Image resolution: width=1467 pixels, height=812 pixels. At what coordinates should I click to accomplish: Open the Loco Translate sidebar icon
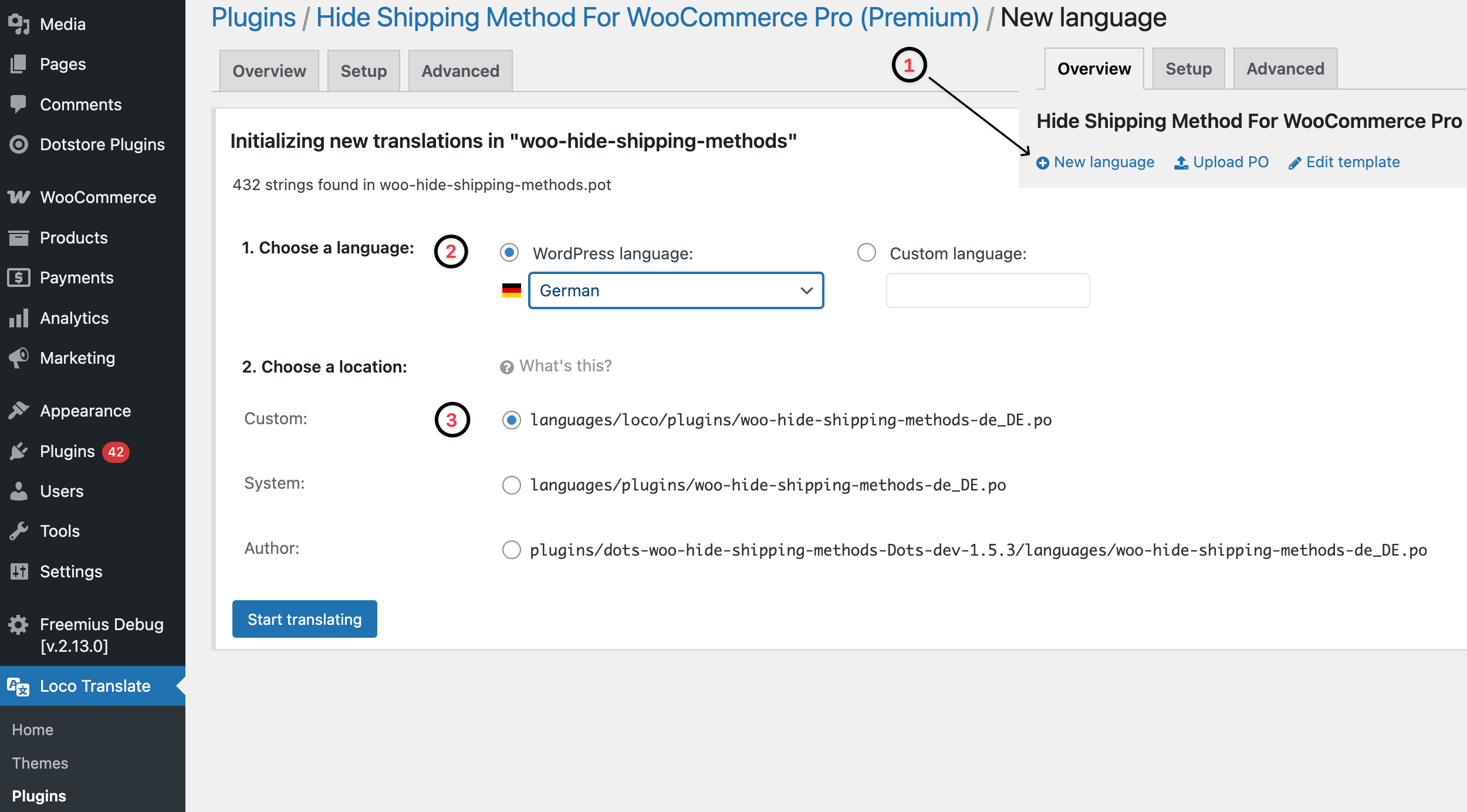coord(18,686)
